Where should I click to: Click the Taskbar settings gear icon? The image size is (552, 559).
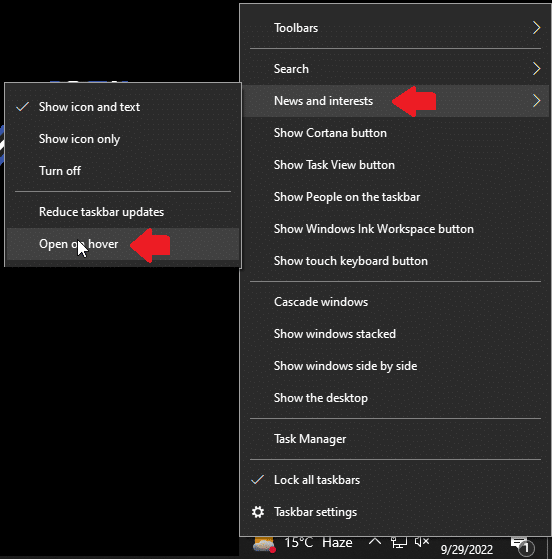pos(258,512)
